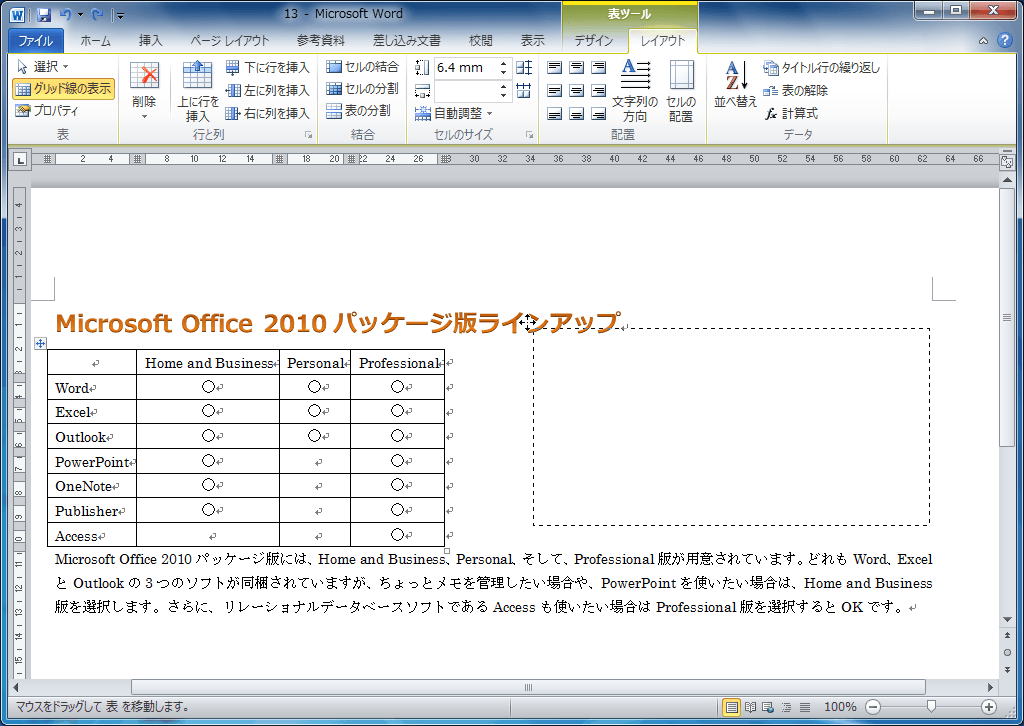The image size is (1024, 726).
Task: Insert row below (下に行を挿入)
Action: pos(267,67)
